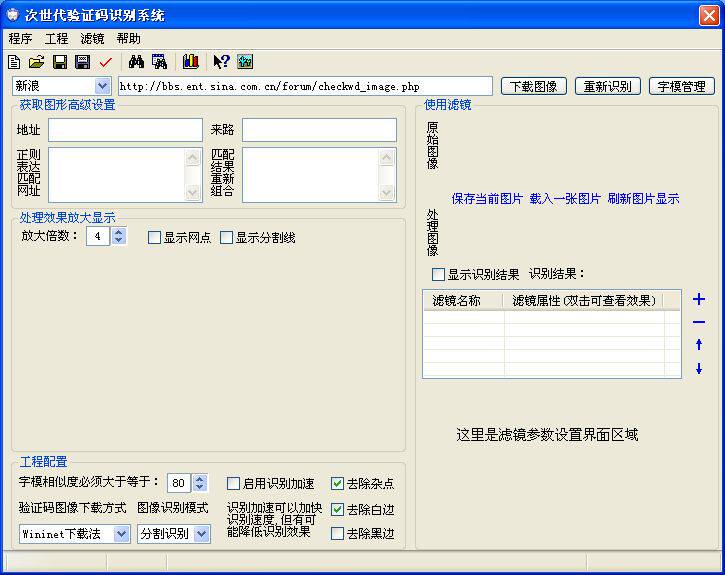Open a project with the folder icon
The width and height of the screenshot is (725, 575).
(37, 61)
